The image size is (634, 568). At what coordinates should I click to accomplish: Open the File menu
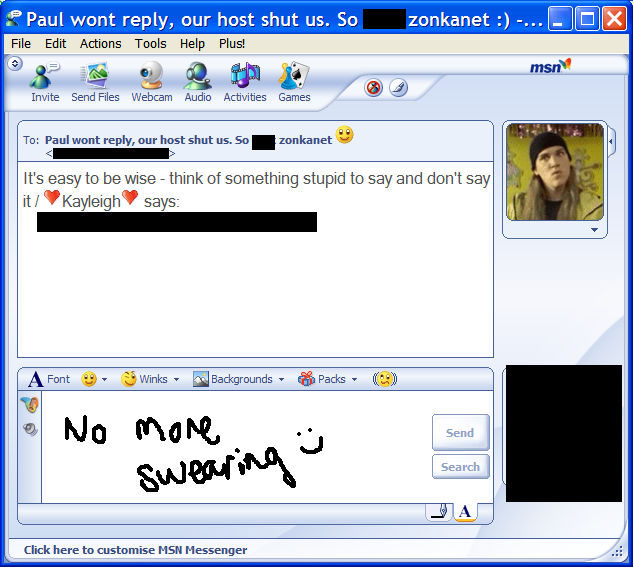point(21,43)
